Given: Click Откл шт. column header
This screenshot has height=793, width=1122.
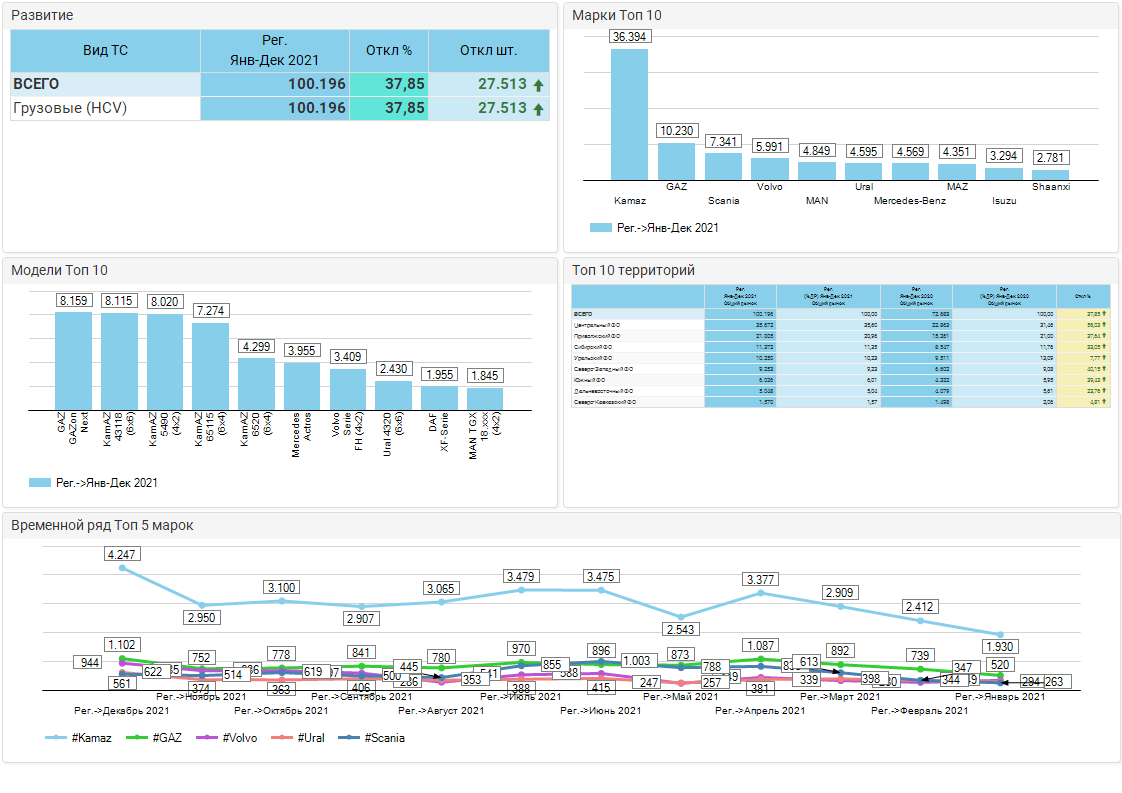Looking at the screenshot, I should click(x=488, y=50).
